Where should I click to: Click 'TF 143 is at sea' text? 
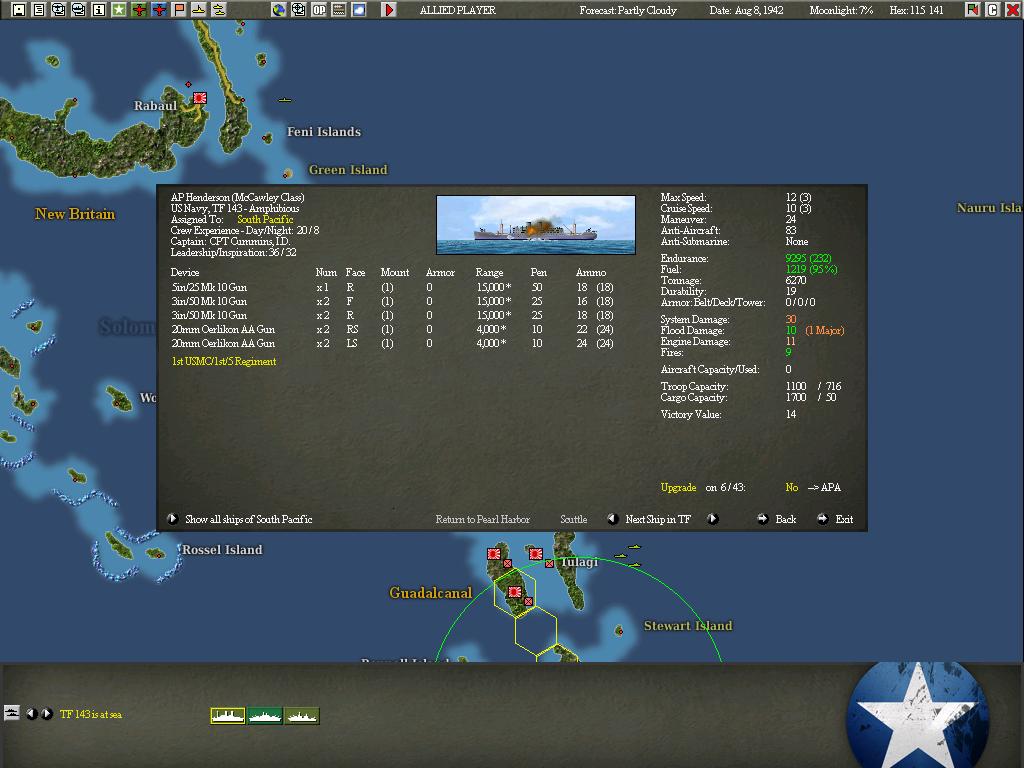tap(91, 714)
